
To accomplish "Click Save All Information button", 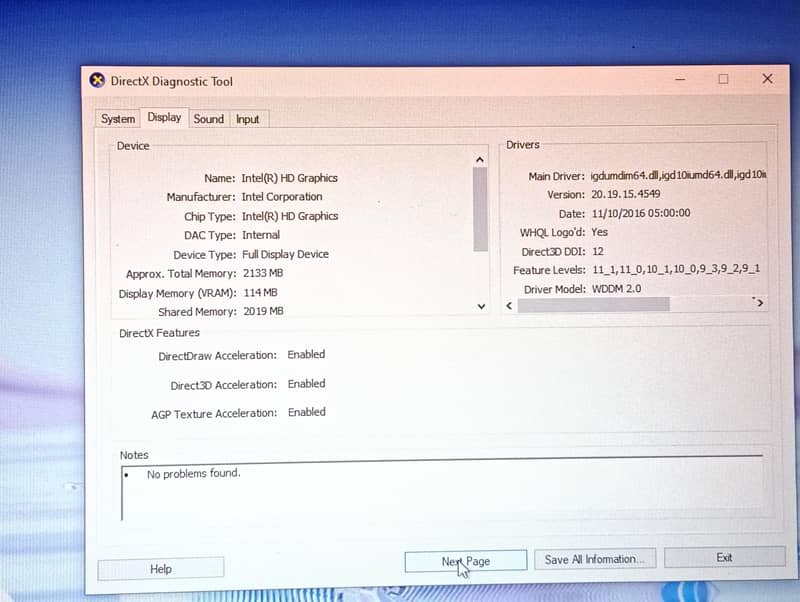I will (595, 559).
